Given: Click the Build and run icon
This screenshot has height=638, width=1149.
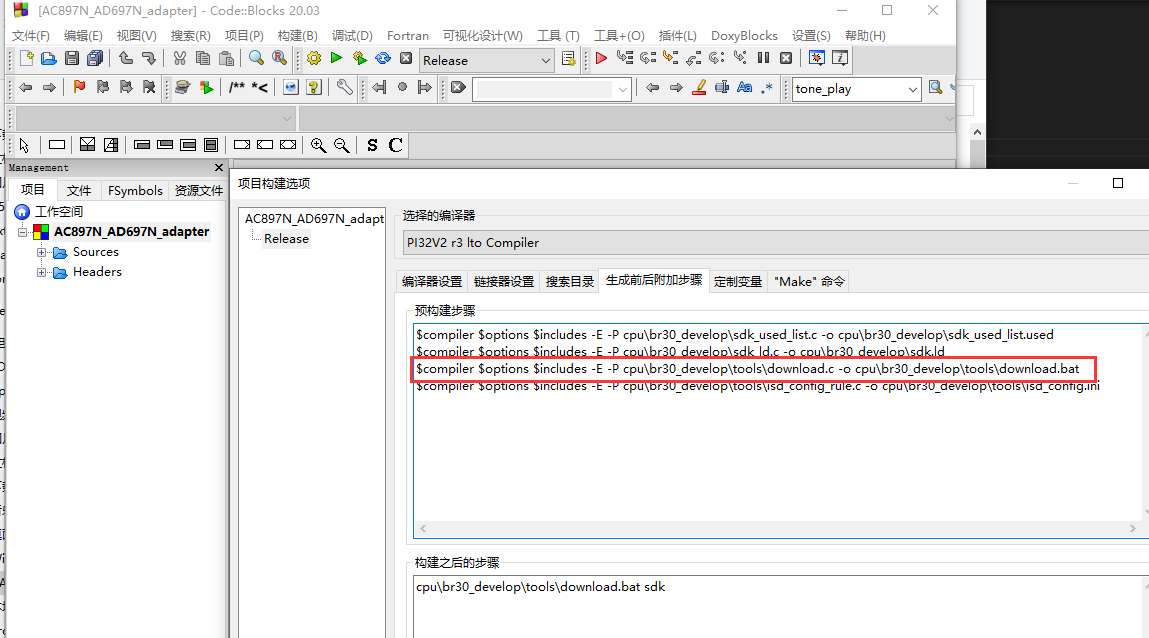Looking at the screenshot, I should coord(359,59).
